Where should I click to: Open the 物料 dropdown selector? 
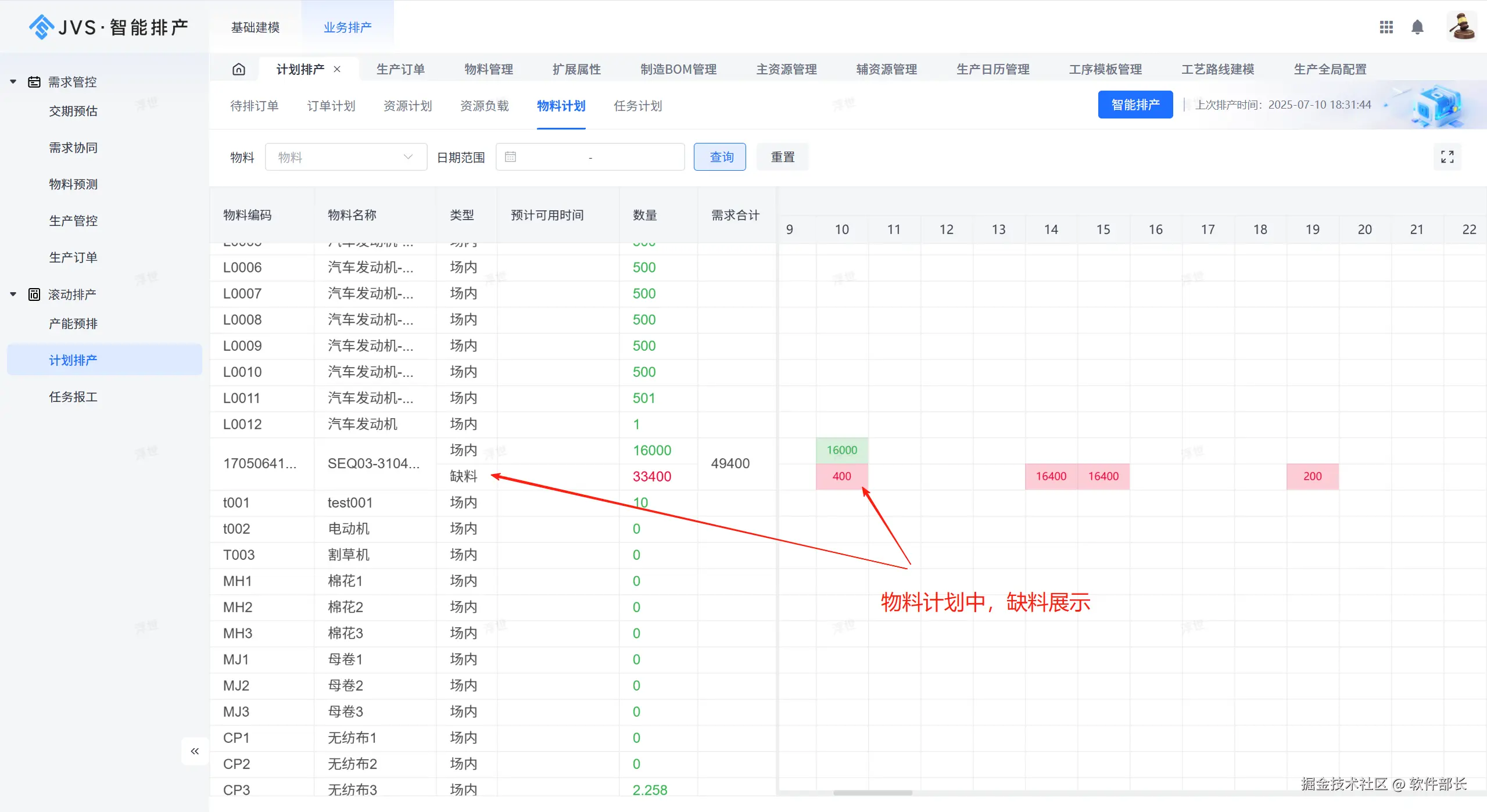(x=346, y=157)
